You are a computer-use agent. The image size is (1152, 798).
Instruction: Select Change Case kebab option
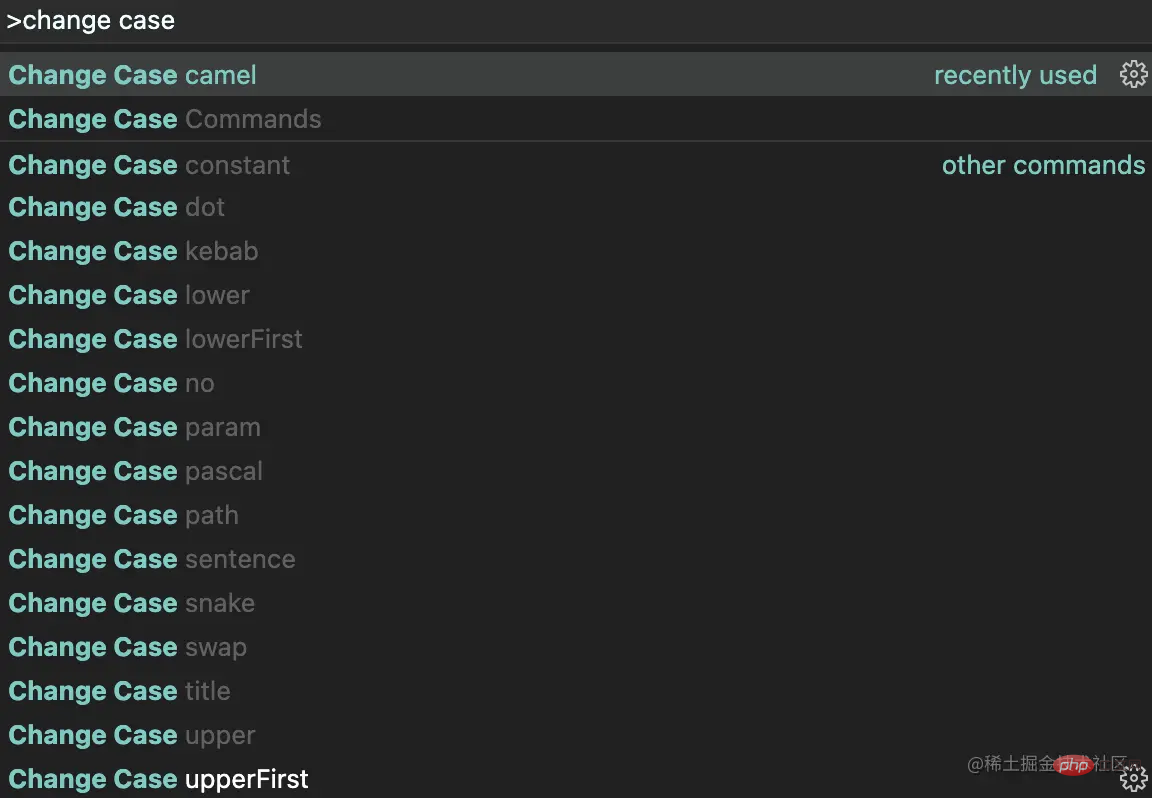[x=133, y=251]
